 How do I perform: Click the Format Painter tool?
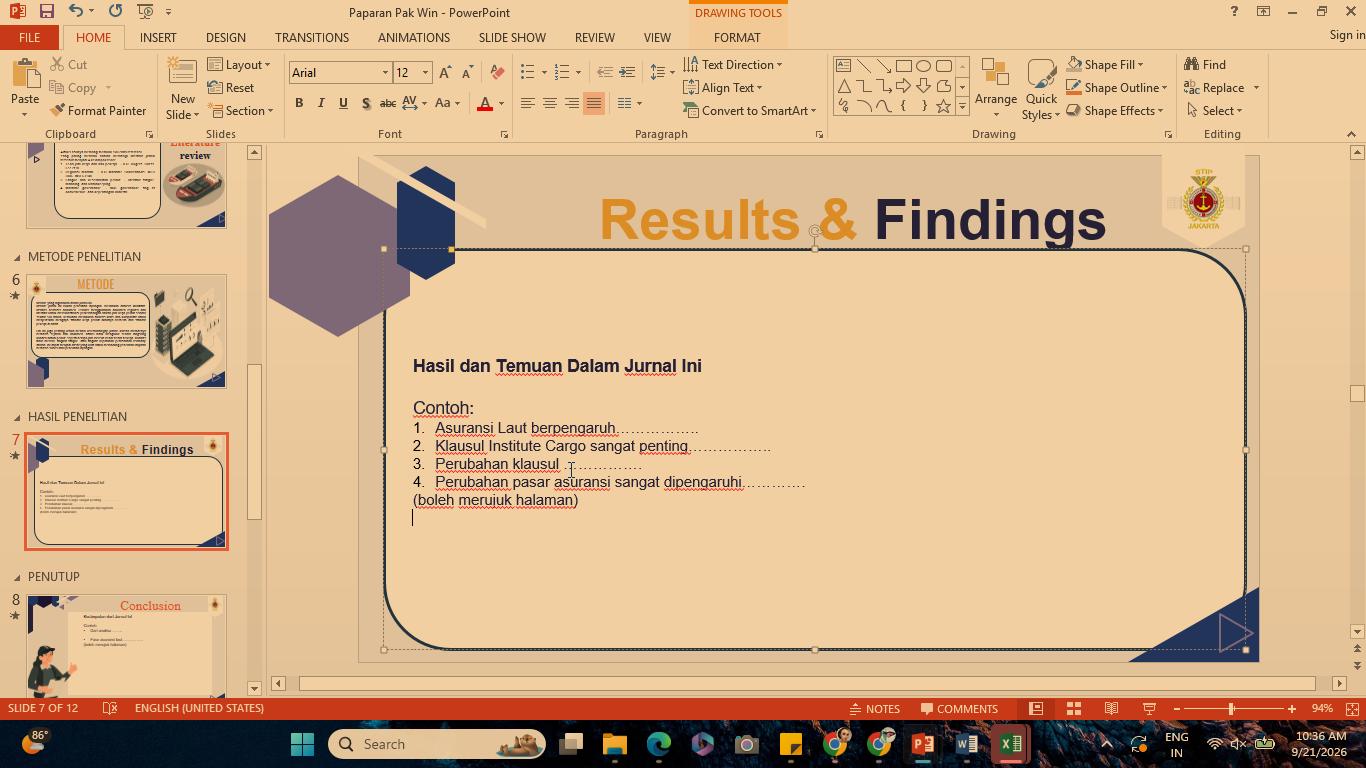tap(98, 111)
